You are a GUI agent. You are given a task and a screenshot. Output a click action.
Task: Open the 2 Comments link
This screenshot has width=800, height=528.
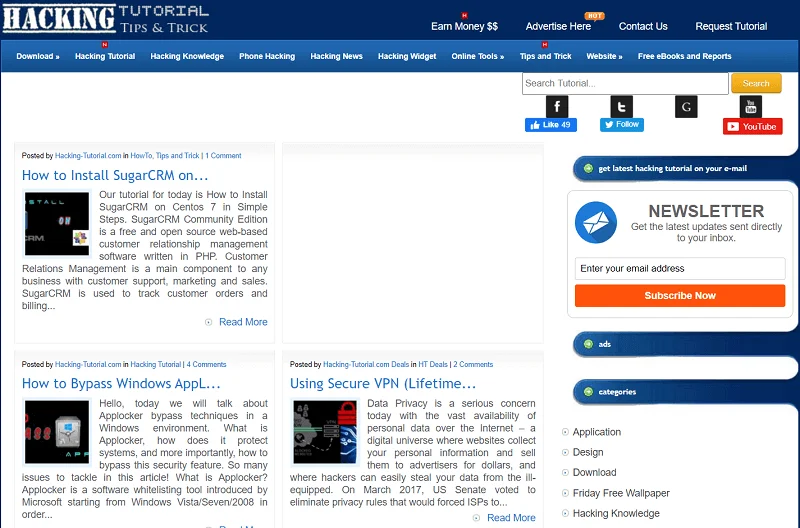(x=473, y=364)
